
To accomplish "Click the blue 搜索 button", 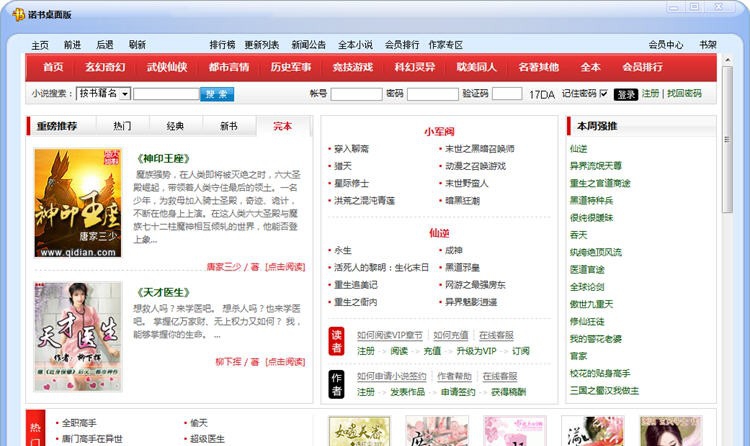I will pos(217,94).
